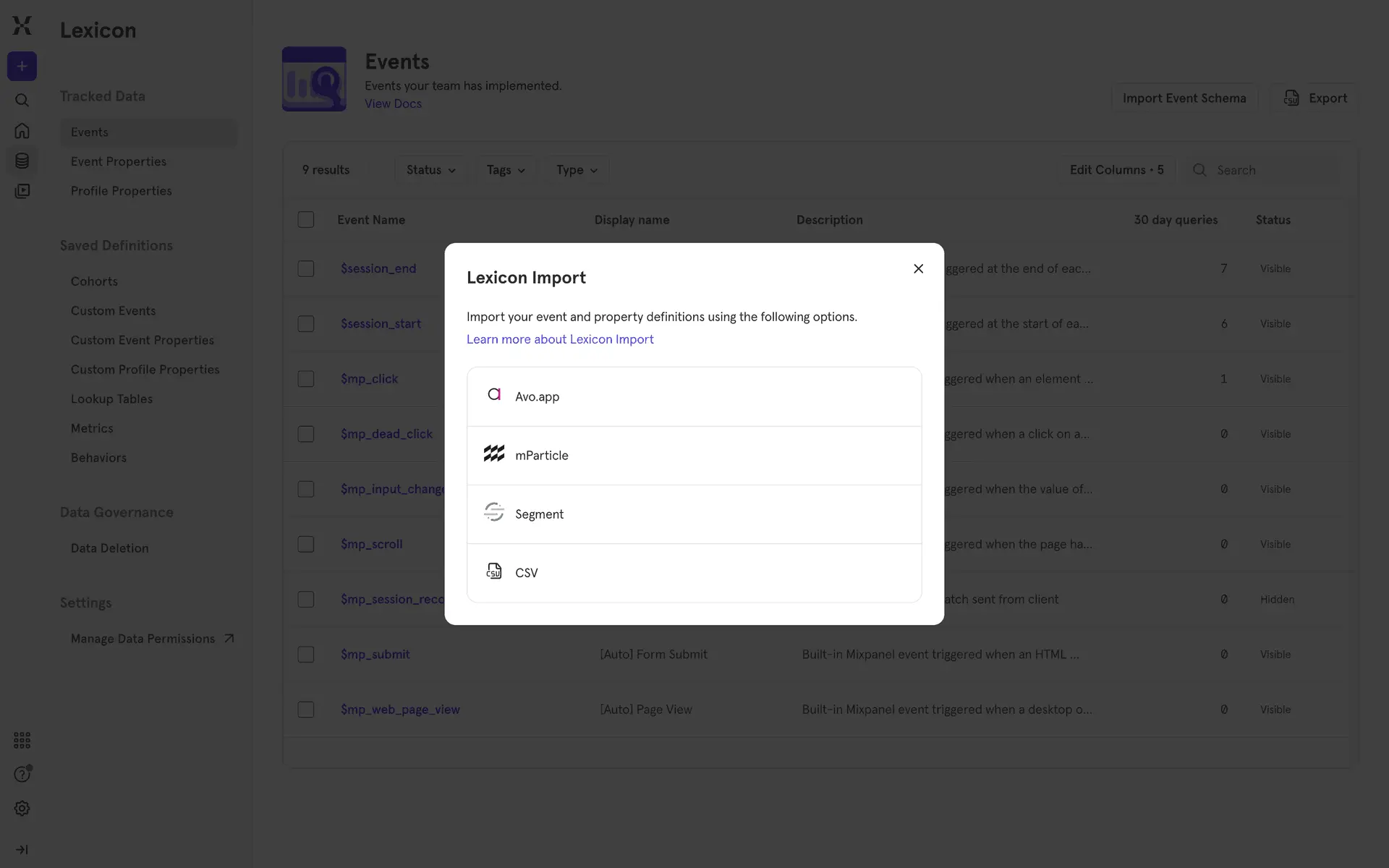The height and width of the screenshot is (868, 1389).
Task: Open help question mark icon
Action: point(22,774)
